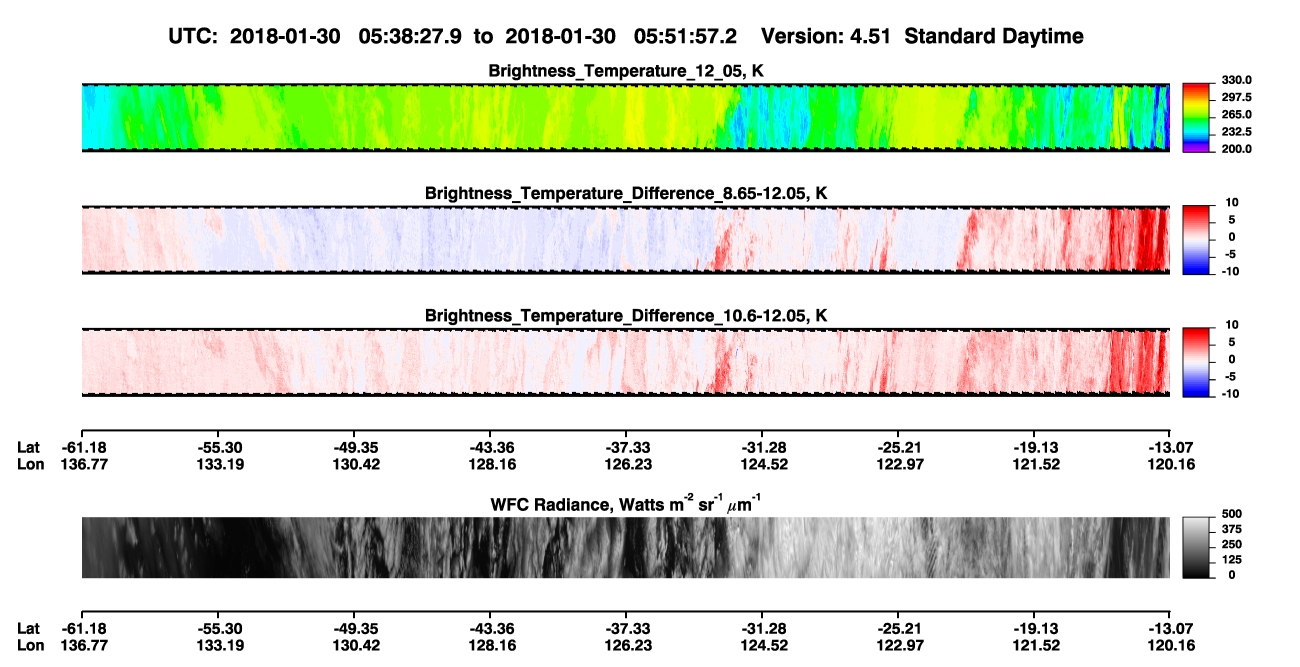
Task: Click the "330.0" color bar label
Action: point(1237,80)
